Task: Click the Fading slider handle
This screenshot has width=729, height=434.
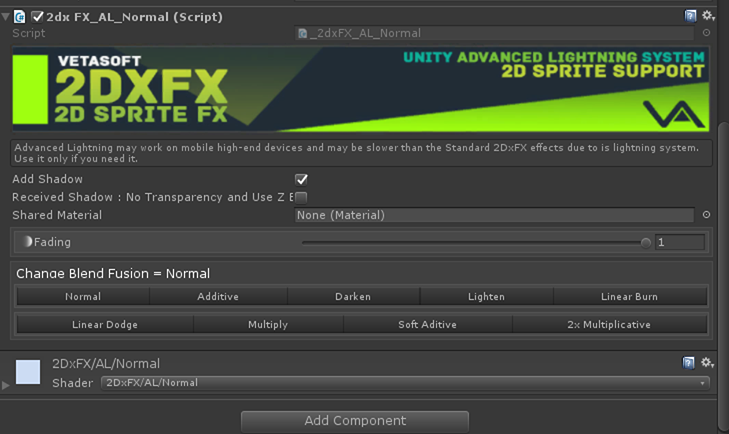Action: pyautogui.click(x=645, y=242)
